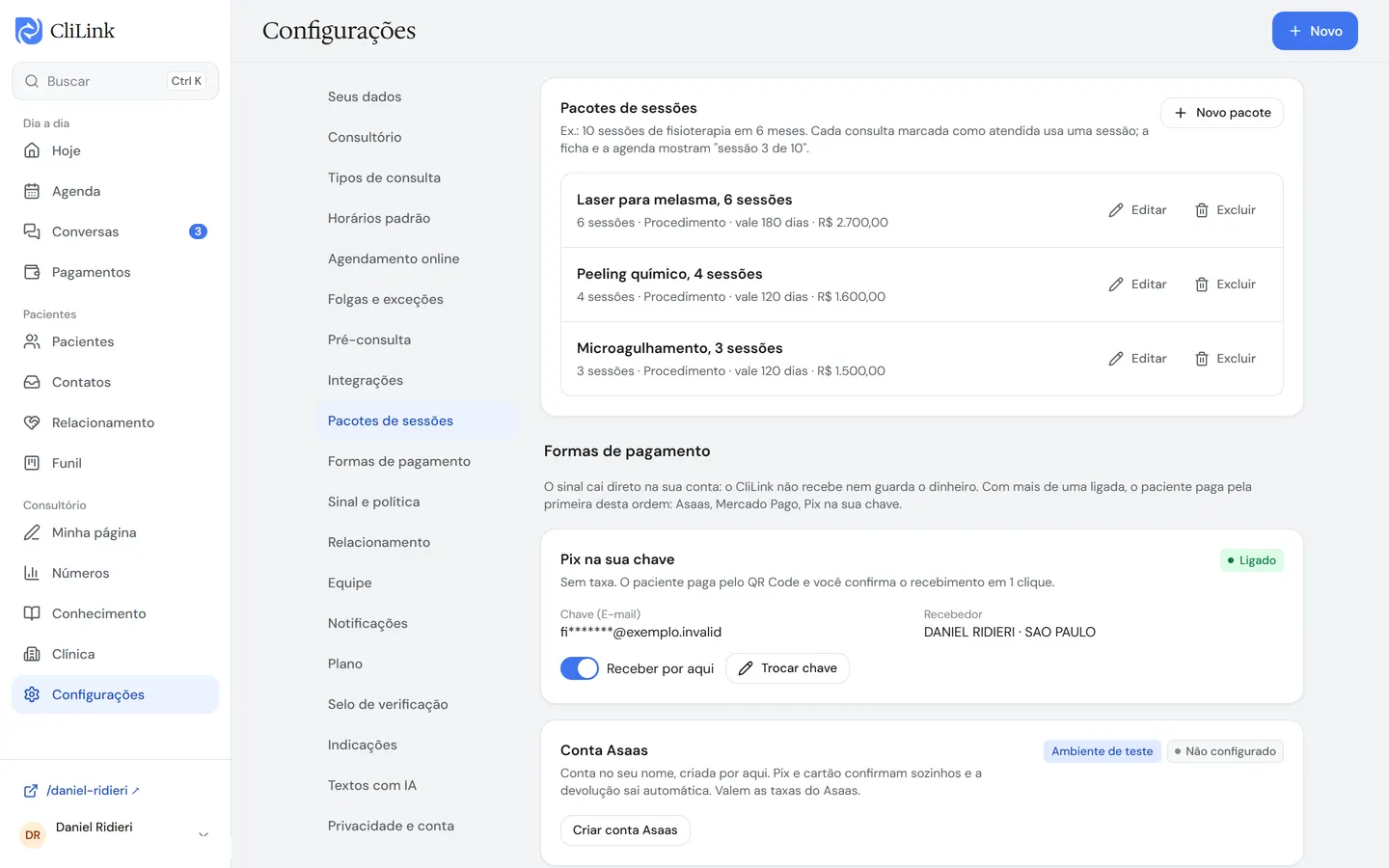Click the Novo button in header
This screenshot has width=1389, height=868.
point(1315,31)
